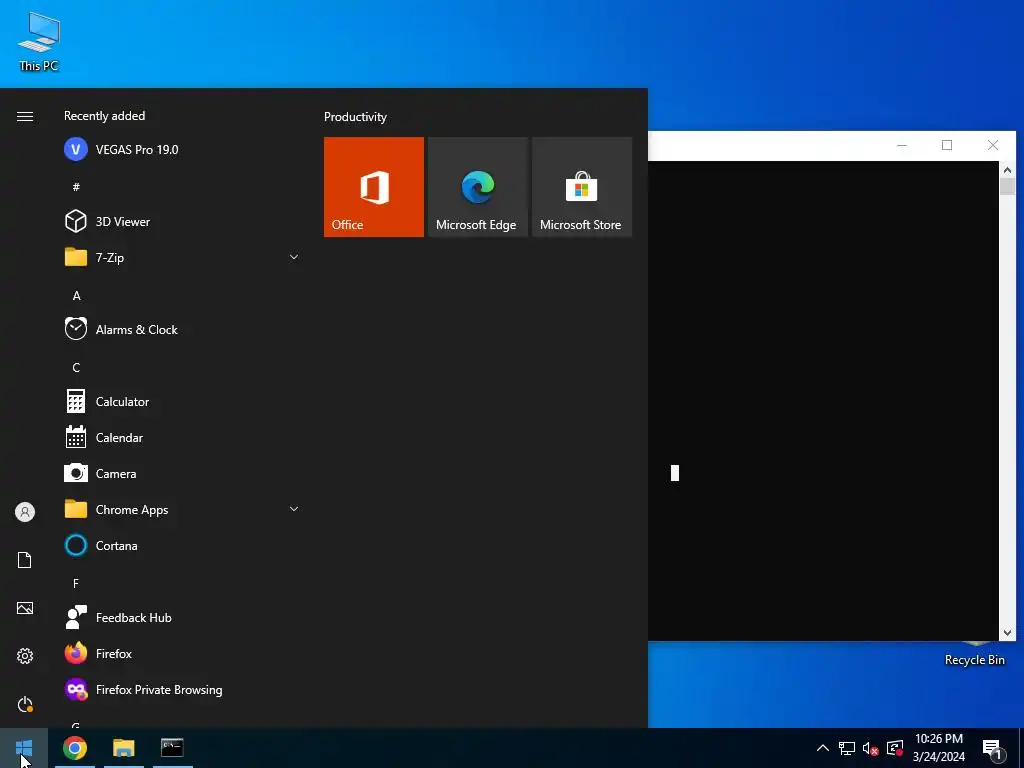The width and height of the screenshot is (1024, 768).
Task: Open the Chrome Apps folder
Action: coord(181,509)
